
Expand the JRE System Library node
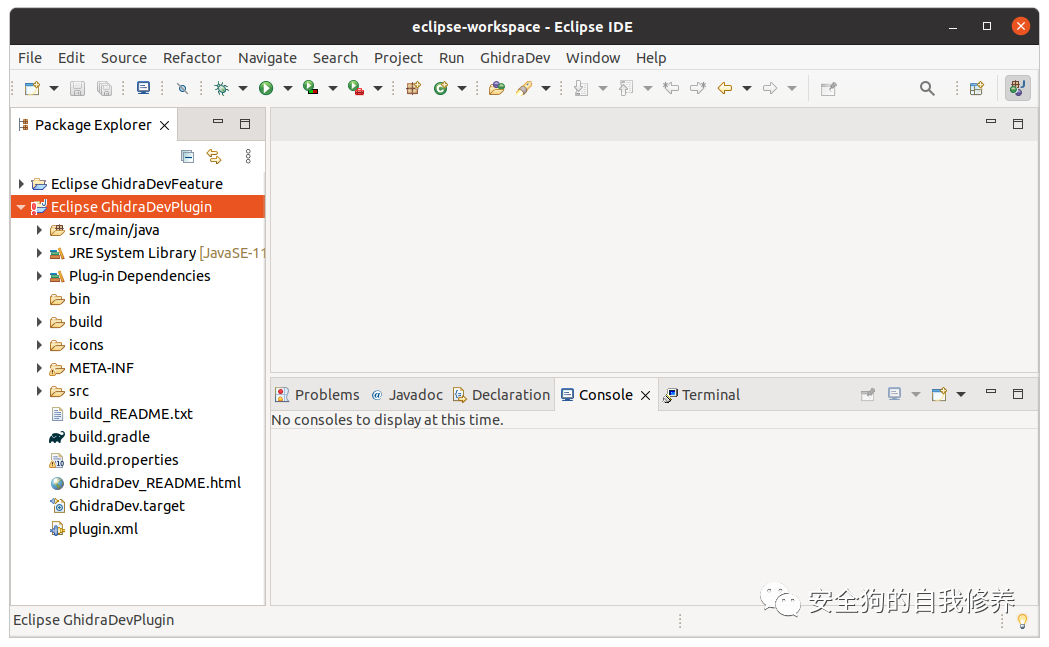[39, 253]
